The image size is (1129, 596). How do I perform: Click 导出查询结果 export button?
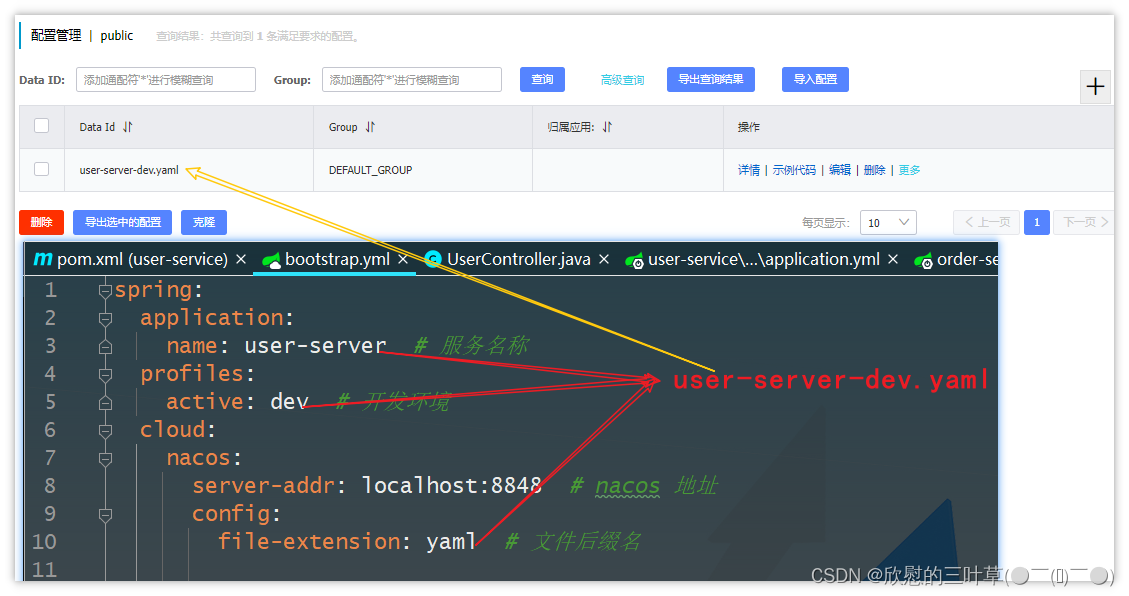pos(711,79)
